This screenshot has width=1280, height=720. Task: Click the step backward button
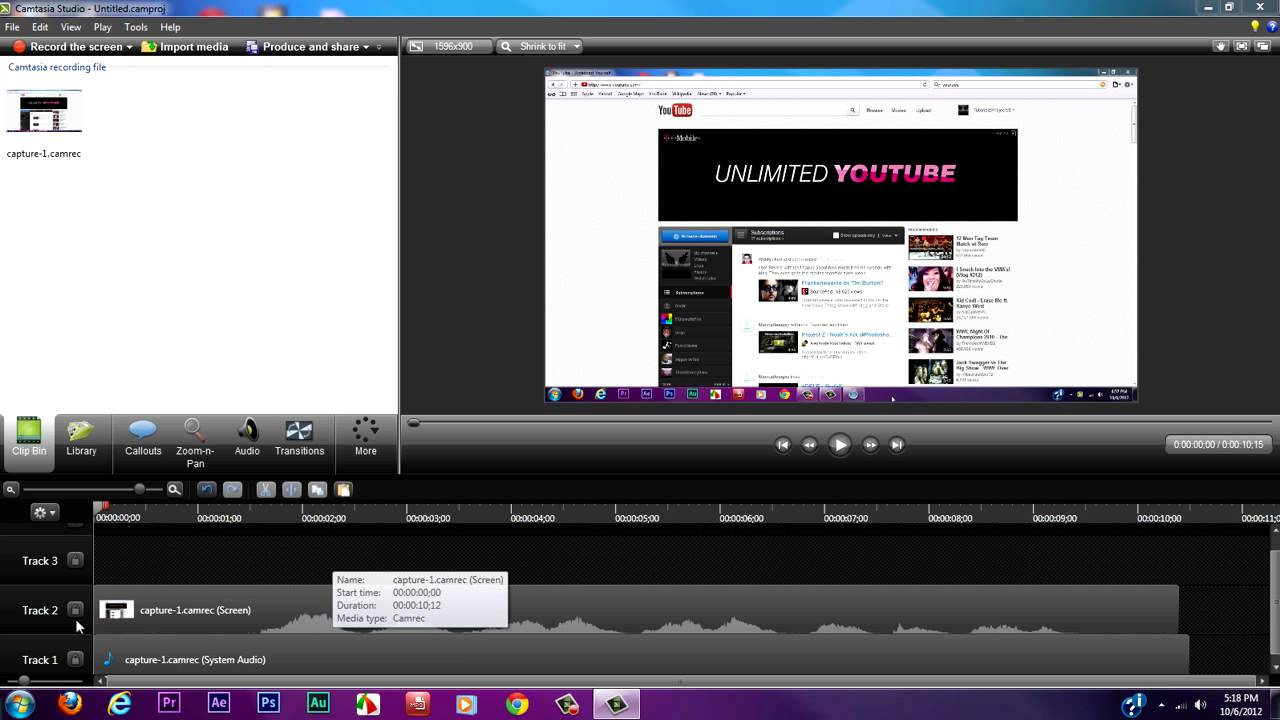tap(810, 445)
